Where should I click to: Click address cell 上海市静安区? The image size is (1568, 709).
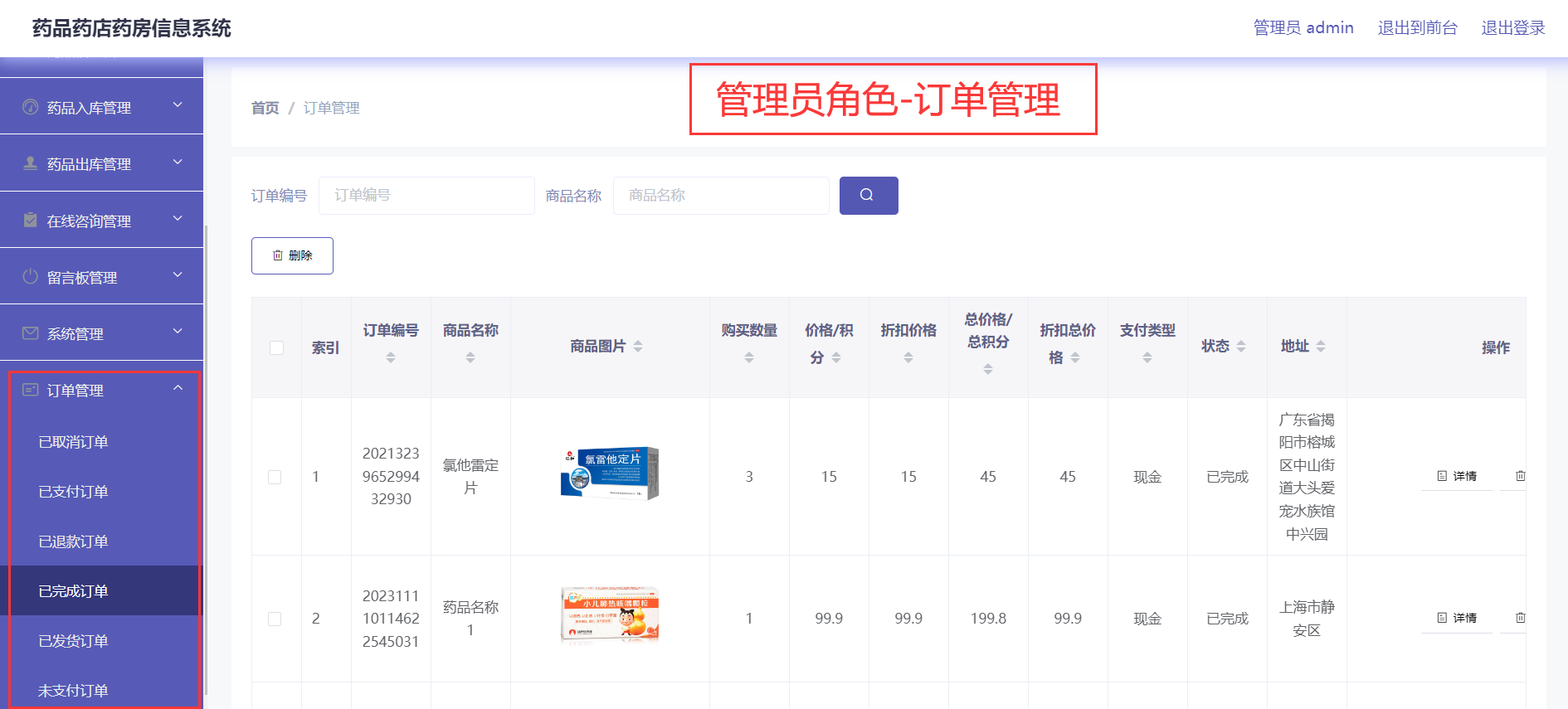[x=1307, y=619]
